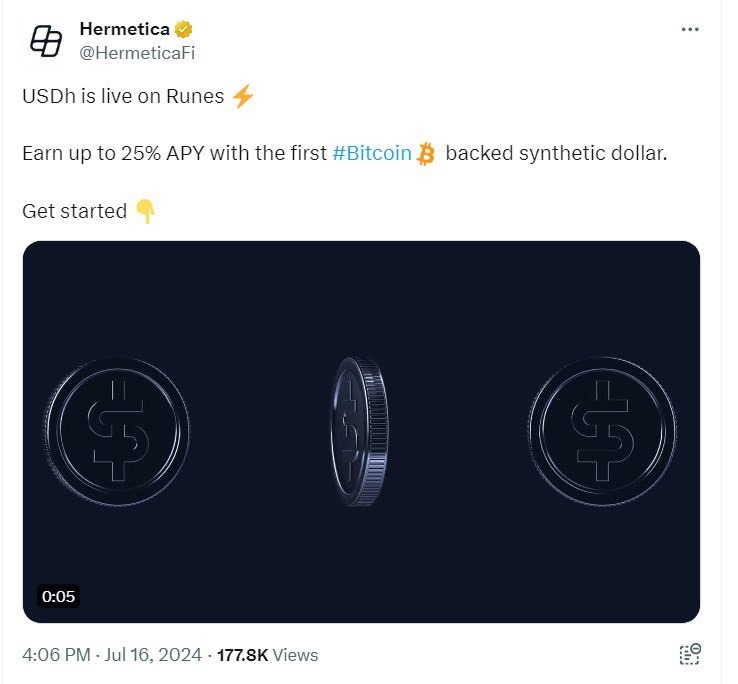
Task: Click the pointing-down hand emoji
Action: pyautogui.click(x=146, y=211)
